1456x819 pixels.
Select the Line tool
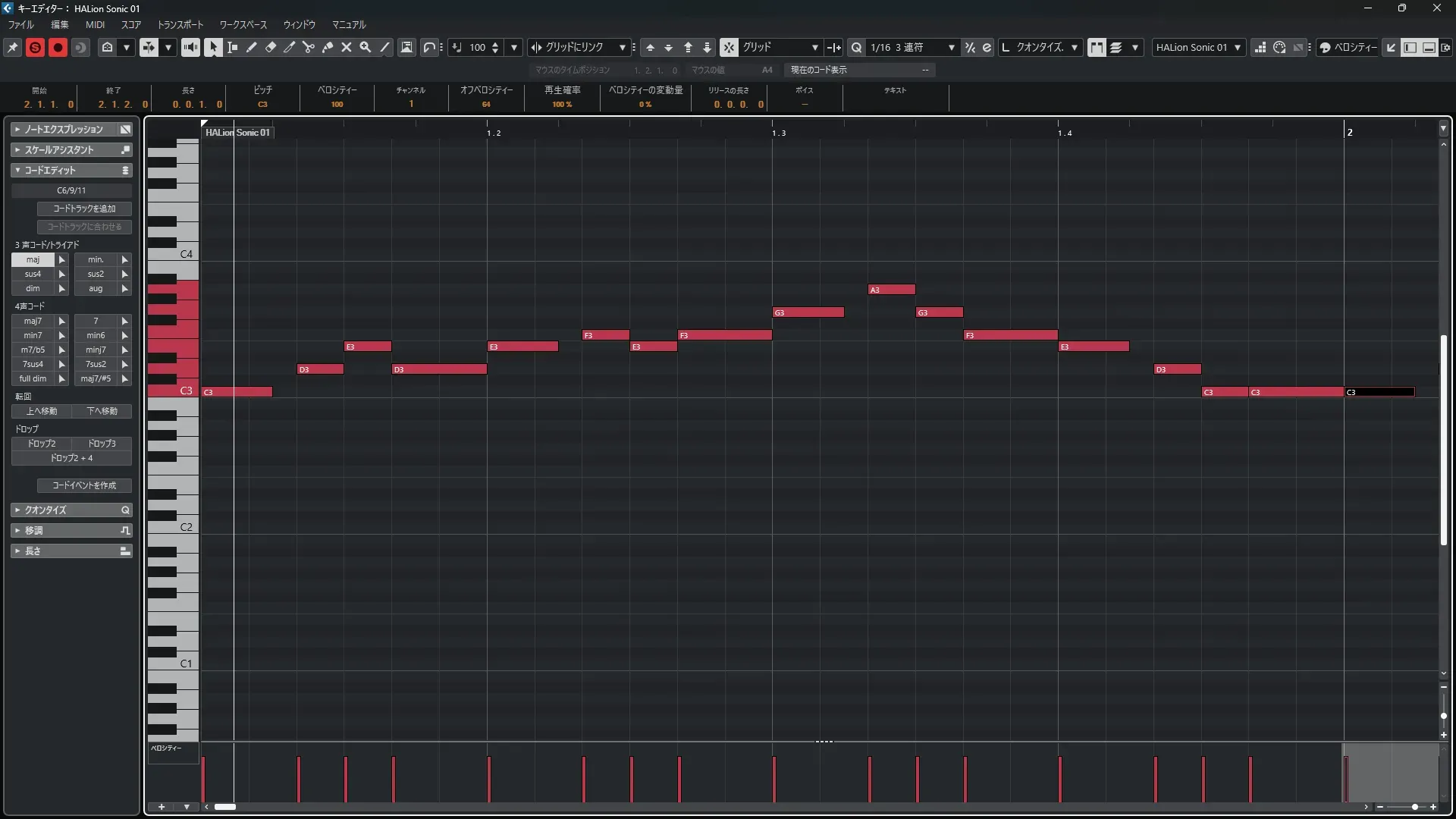point(384,47)
